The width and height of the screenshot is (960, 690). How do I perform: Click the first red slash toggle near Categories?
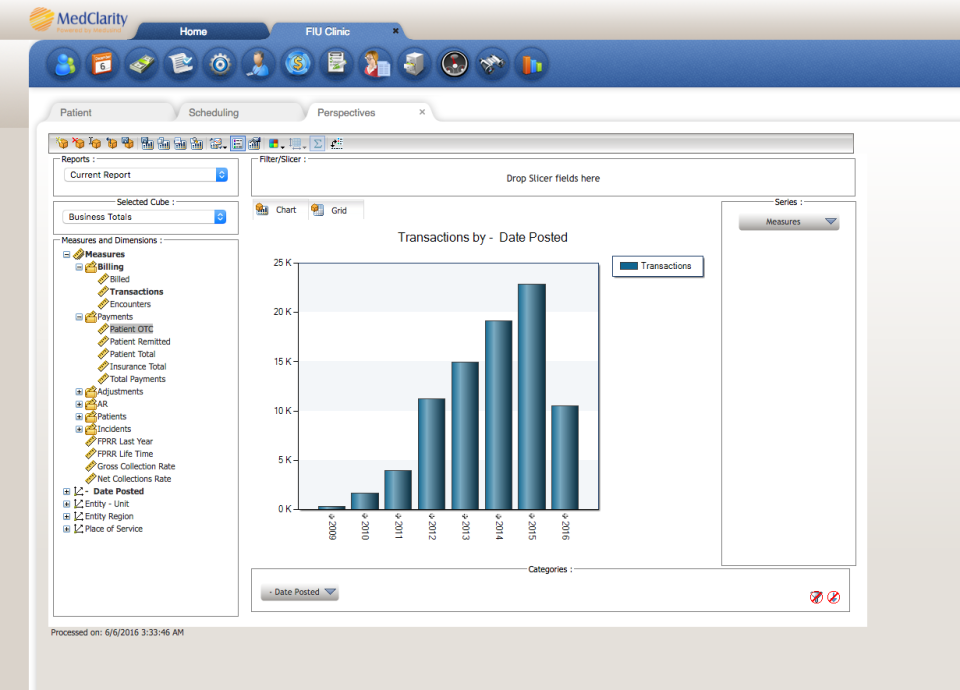point(816,596)
